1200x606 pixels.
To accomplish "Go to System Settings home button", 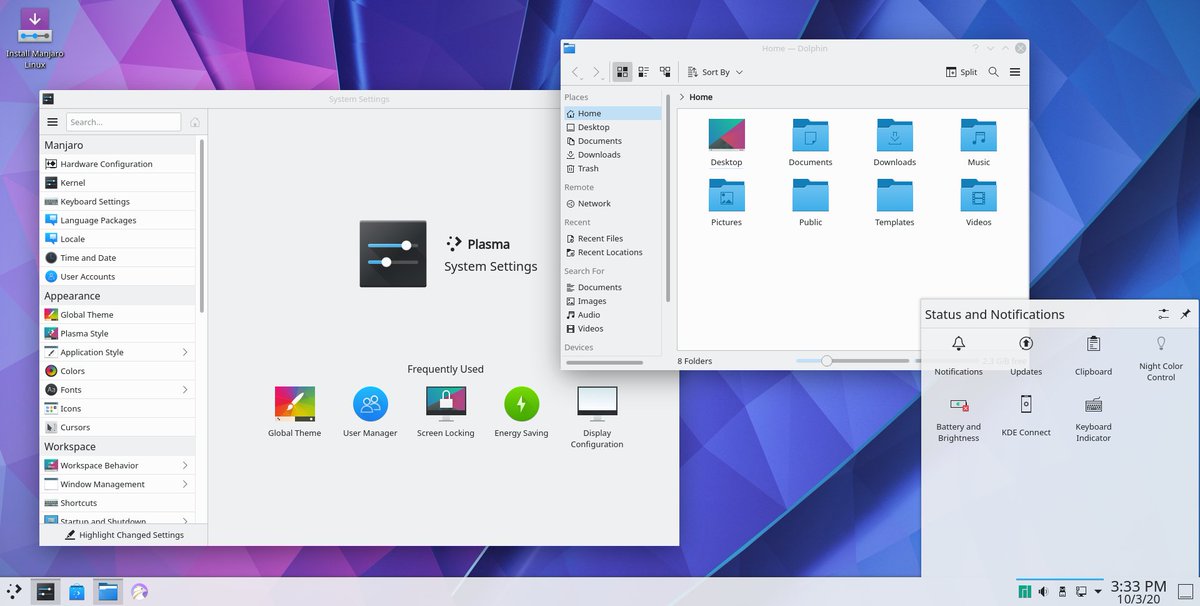I will 195,122.
